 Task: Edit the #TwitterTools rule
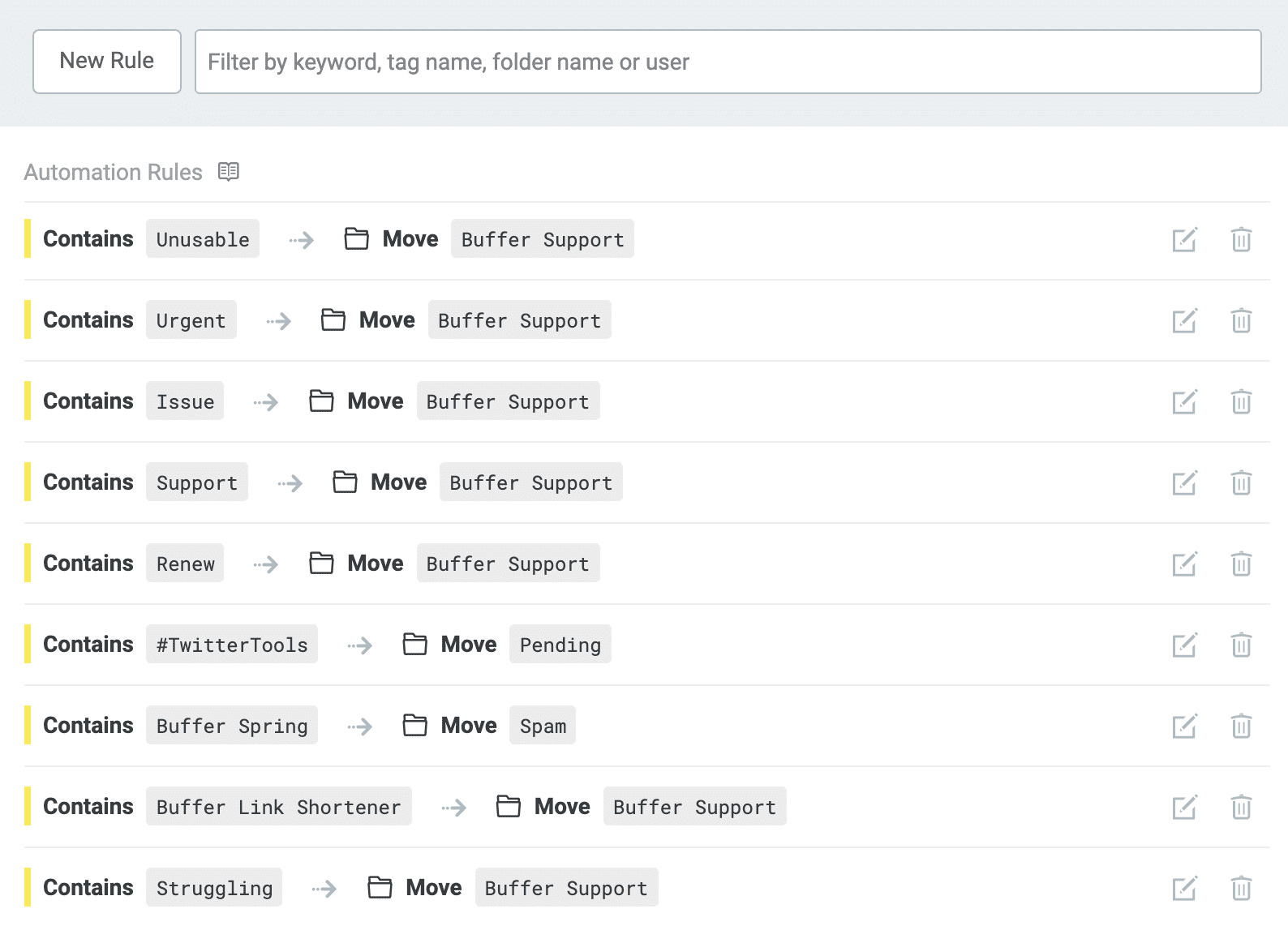pyautogui.click(x=1184, y=645)
